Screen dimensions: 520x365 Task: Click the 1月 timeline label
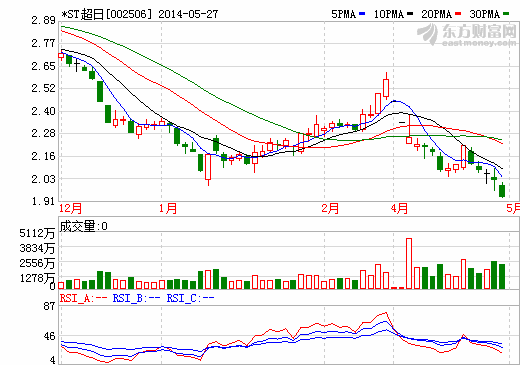(x=168, y=209)
